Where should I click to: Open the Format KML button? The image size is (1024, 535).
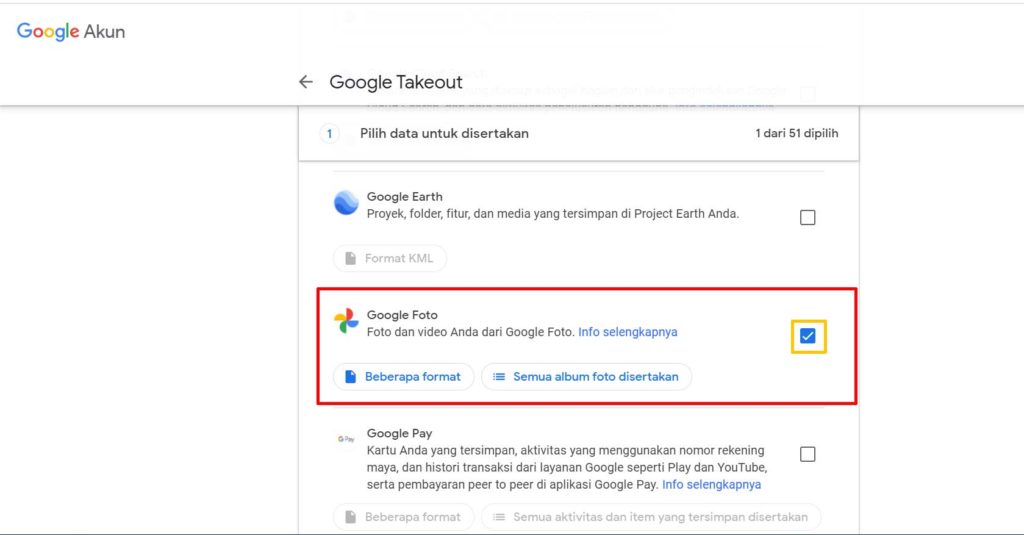tap(390, 258)
